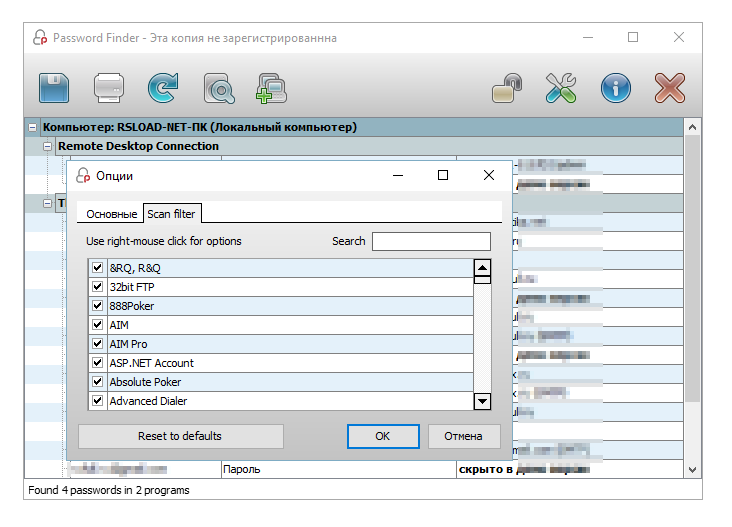The width and height of the screenshot is (732, 527).
Task: Click the Print toolbar icon
Action: coord(109,88)
